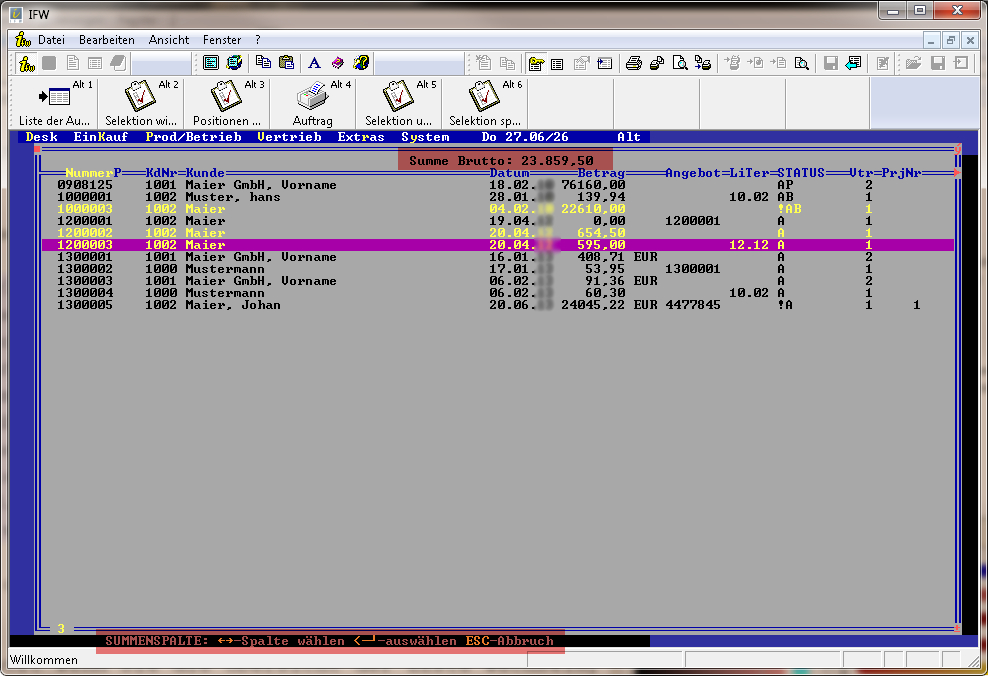The height and width of the screenshot is (676, 988).
Task: Open the Fenster menu
Action: pos(222,40)
